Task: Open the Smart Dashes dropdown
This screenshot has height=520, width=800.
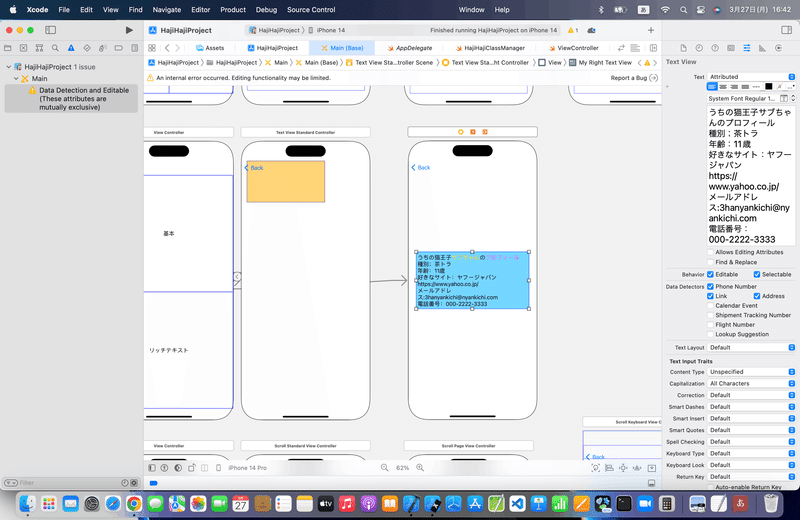Action: pos(751,407)
